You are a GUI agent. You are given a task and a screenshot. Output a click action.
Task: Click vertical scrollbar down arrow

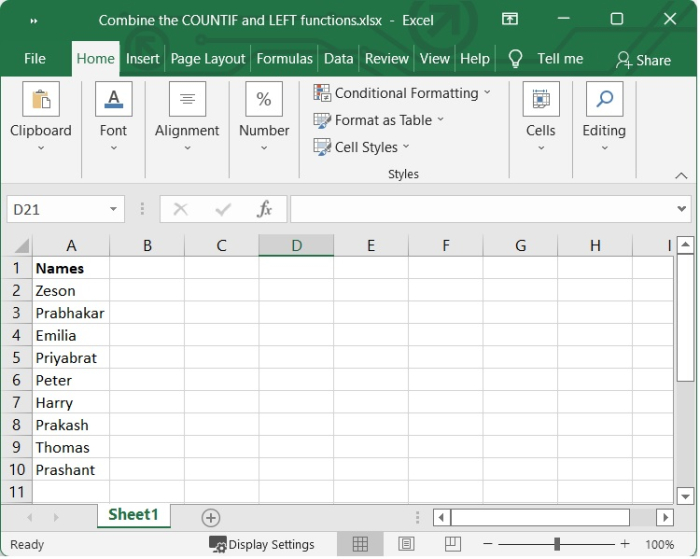685,496
